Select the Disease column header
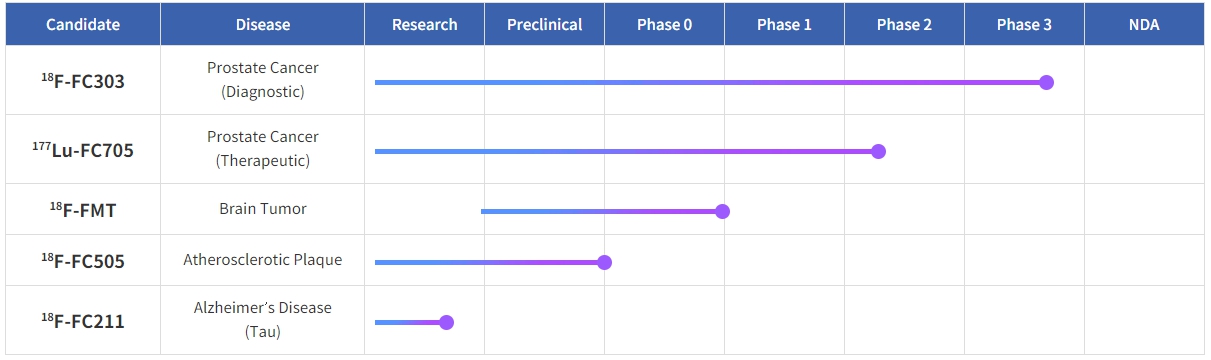This screenshot has width=1211, height=360. [263, 25]
